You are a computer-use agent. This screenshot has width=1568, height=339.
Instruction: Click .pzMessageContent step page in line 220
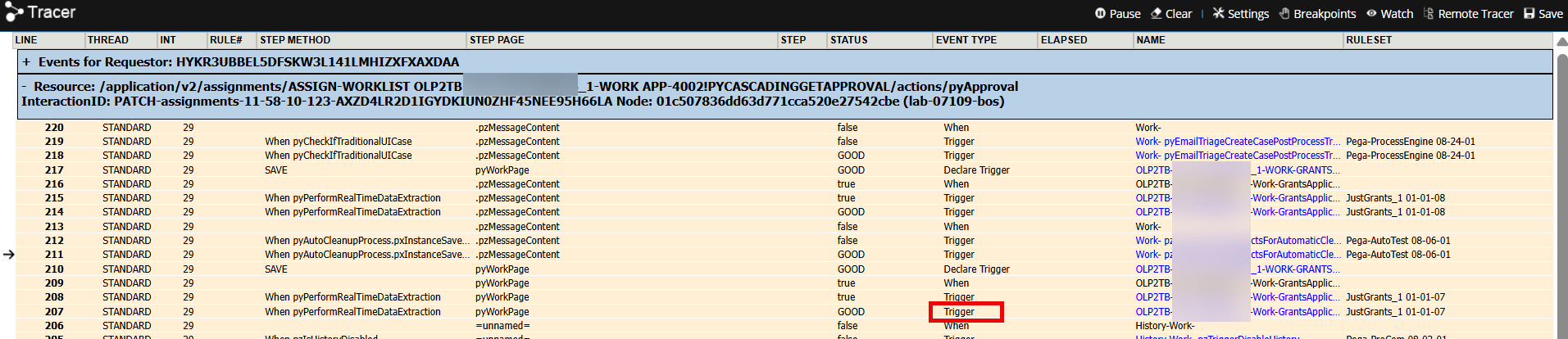tap(517, 128)
